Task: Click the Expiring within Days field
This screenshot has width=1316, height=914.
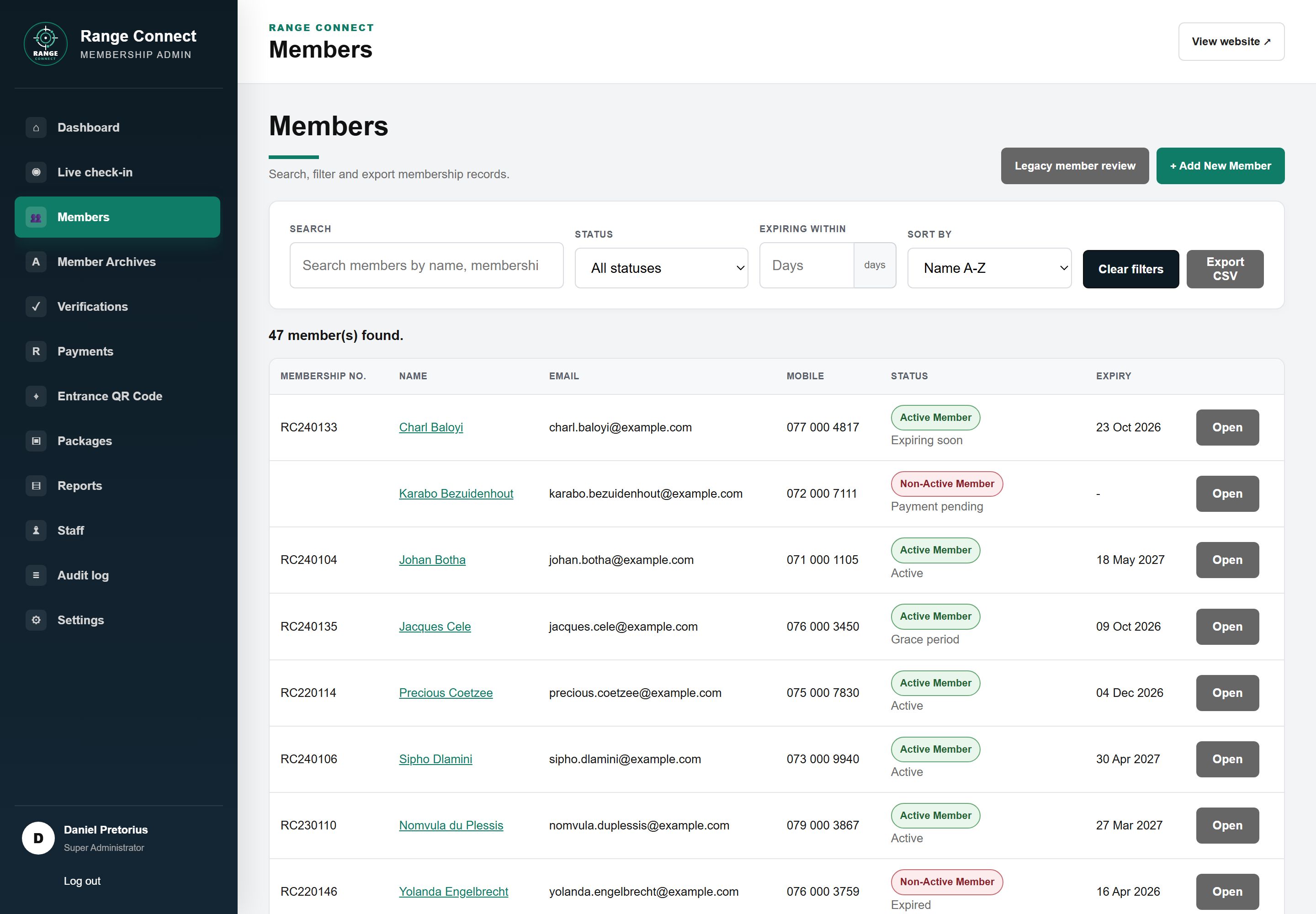Action: coord(807,265)
